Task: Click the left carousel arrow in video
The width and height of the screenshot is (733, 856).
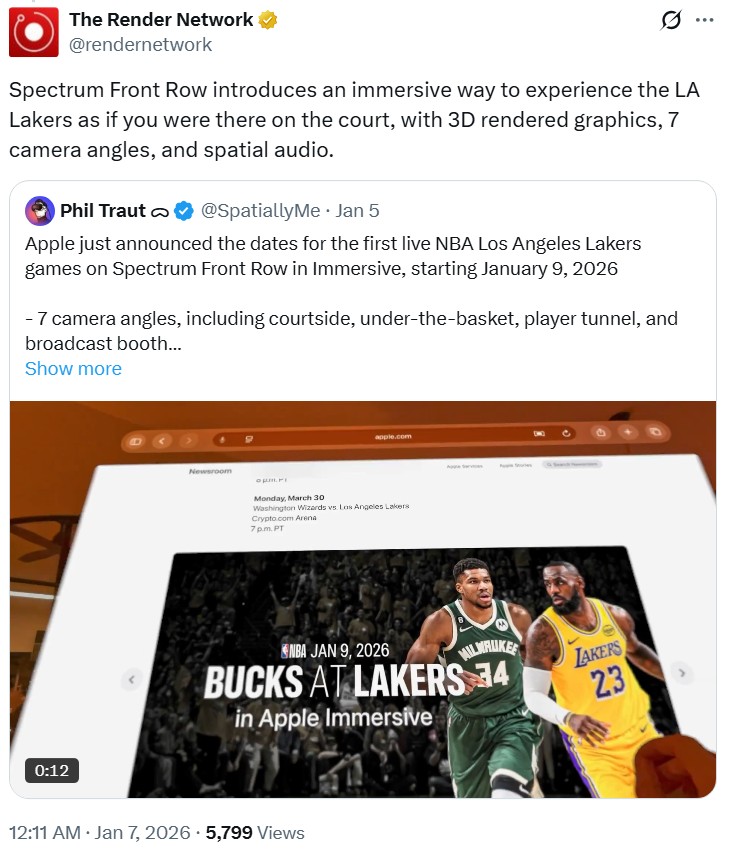Action: (131, 679)
